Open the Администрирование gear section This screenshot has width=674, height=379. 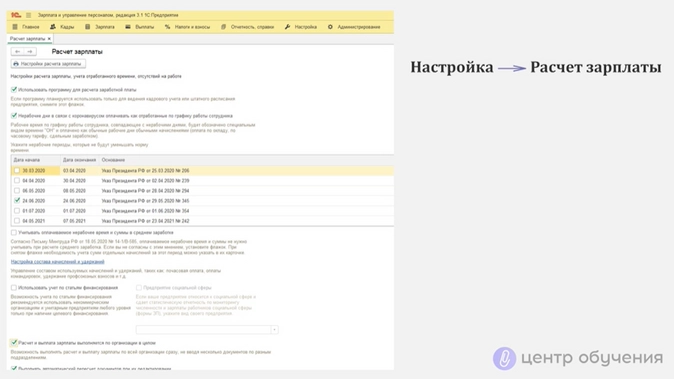354,27
